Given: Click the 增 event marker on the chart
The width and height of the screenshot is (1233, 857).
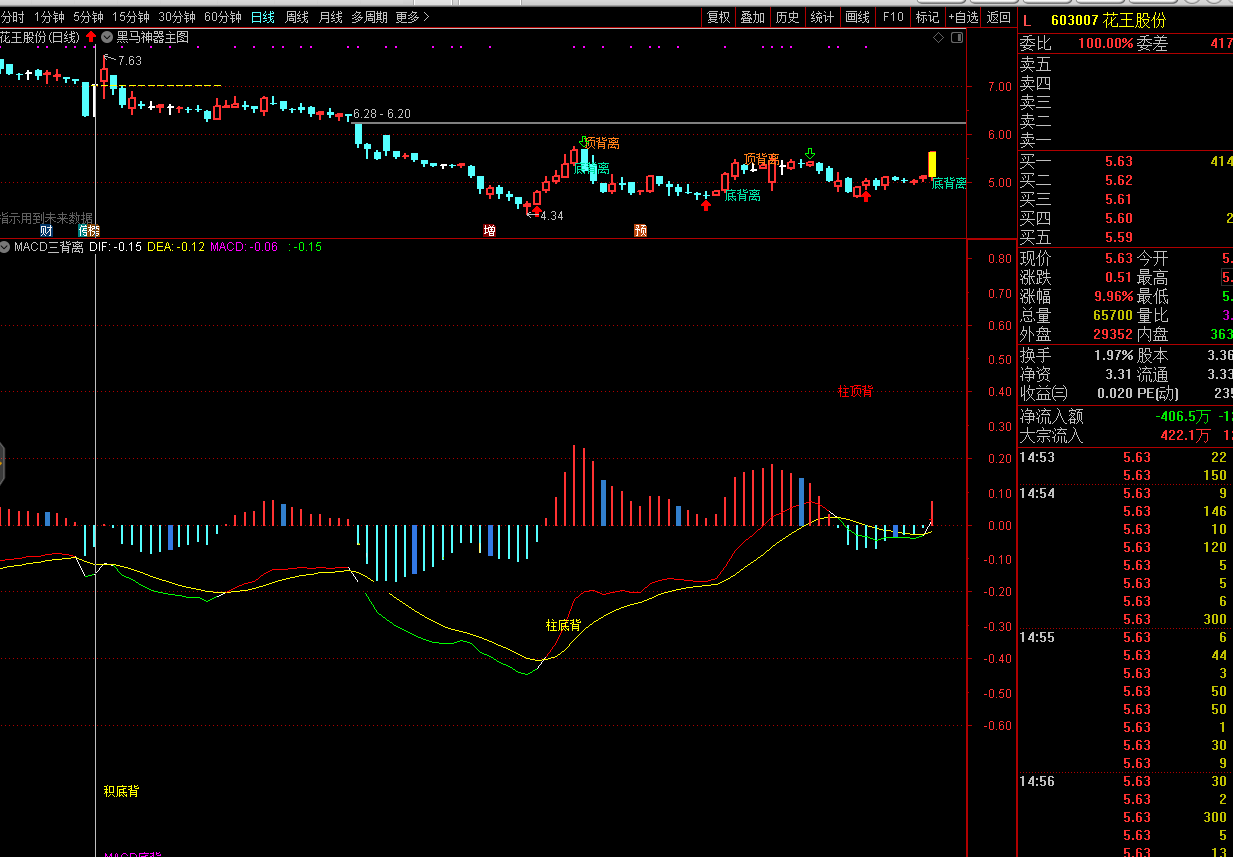Looking at the screenshot, I should tap(489, 231).
